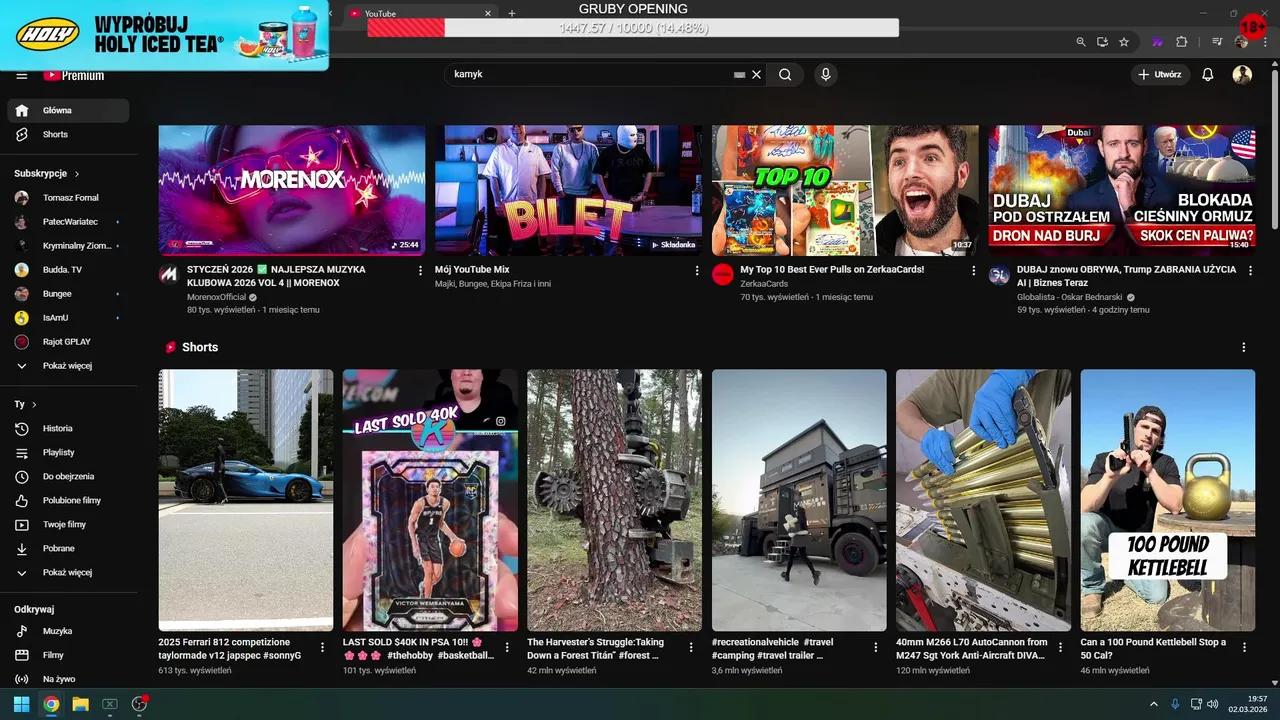
Task: Open Shorts from the sidebar
Action: pyautogui.click(x=68, y=134)
